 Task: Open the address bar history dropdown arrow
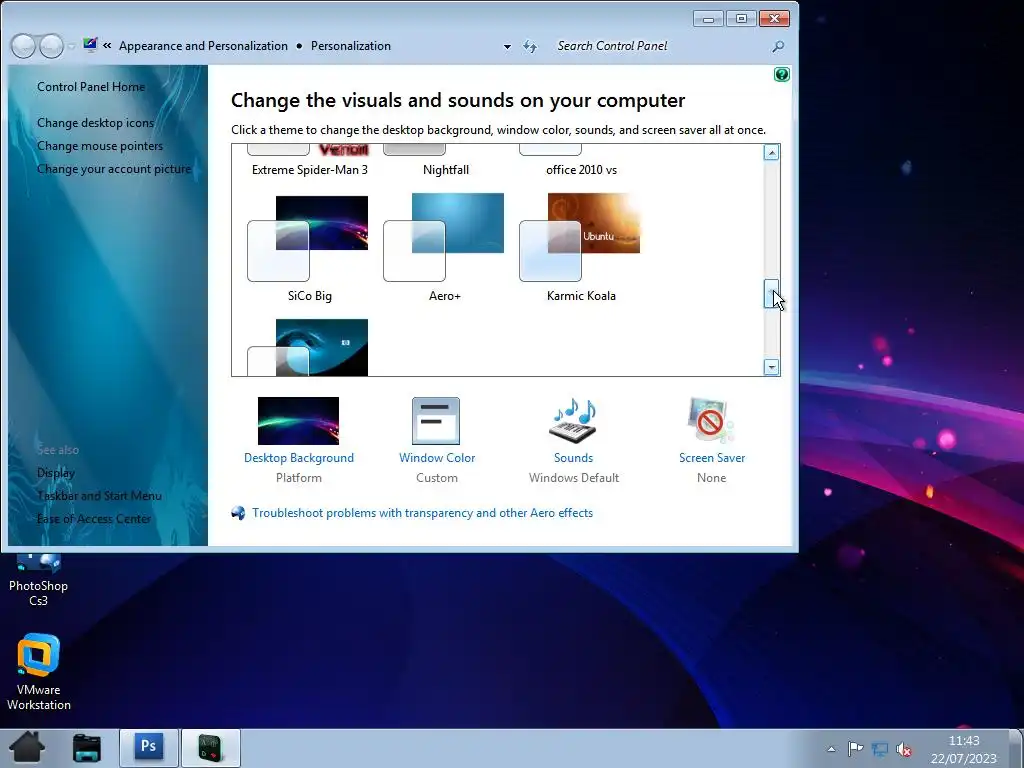[507, 47]
